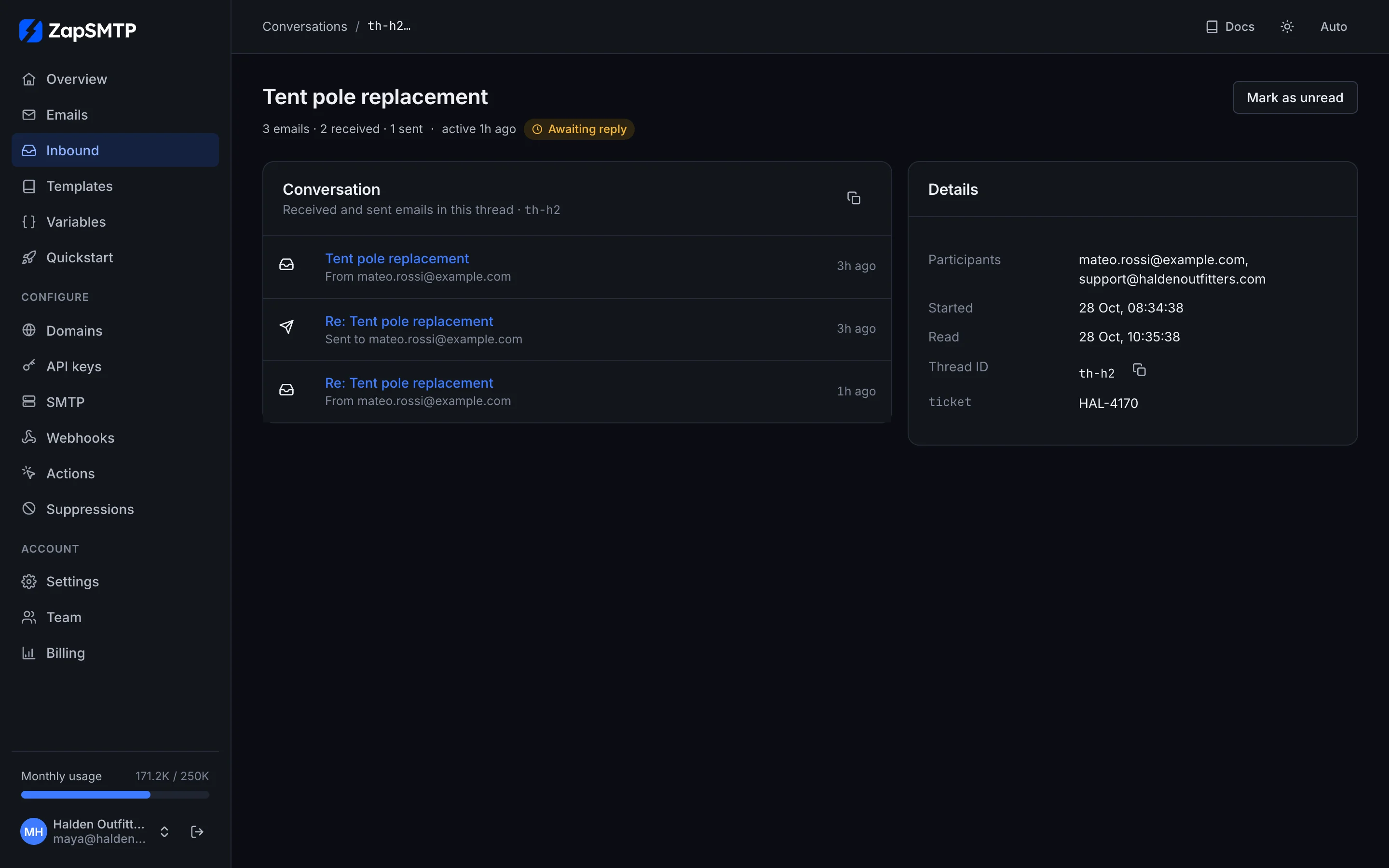Click the Awaiting reply status badge

pyautogui.click(x=579, y=129)
